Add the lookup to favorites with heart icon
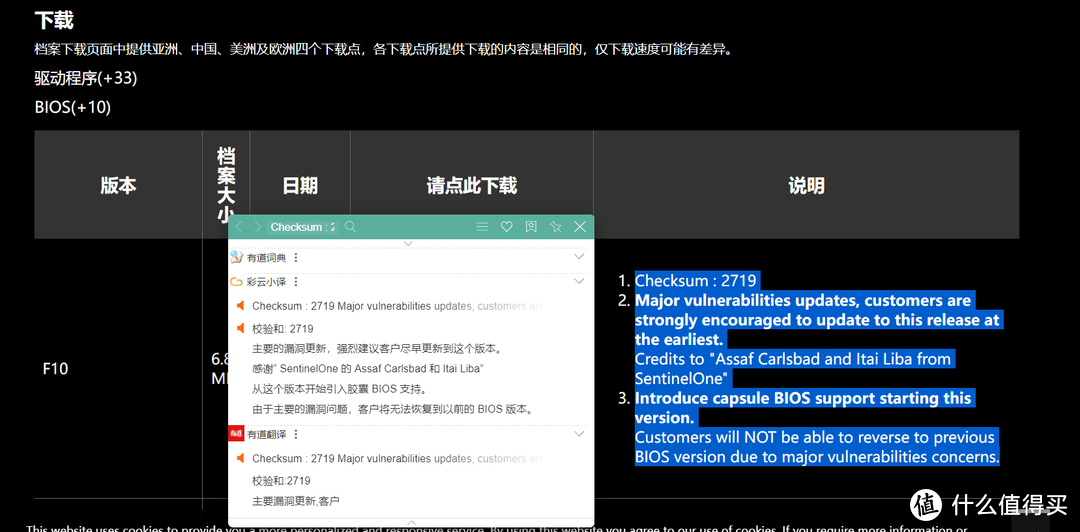1080x532 pixels. 506,227
